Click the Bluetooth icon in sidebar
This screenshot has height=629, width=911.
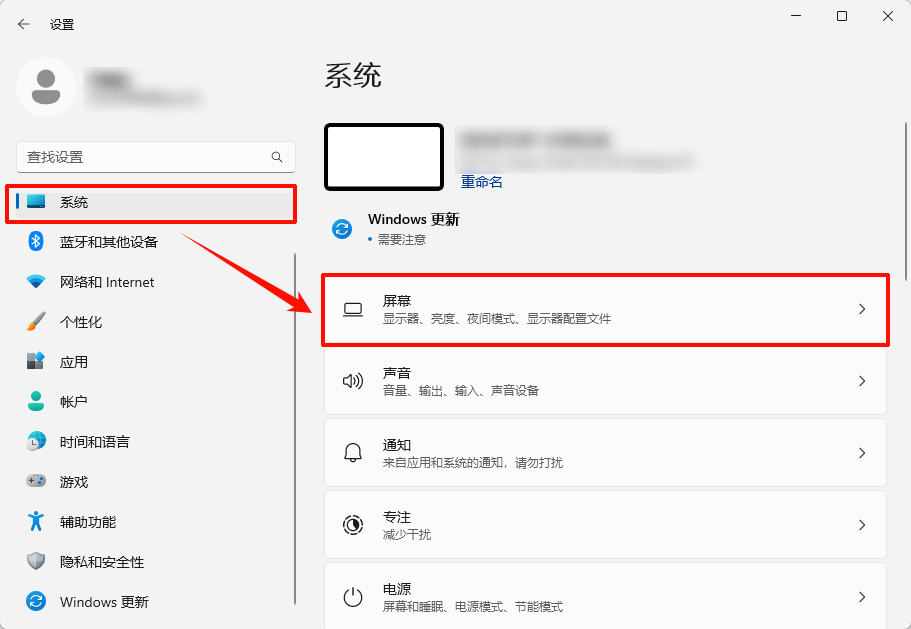pos(36,242)
